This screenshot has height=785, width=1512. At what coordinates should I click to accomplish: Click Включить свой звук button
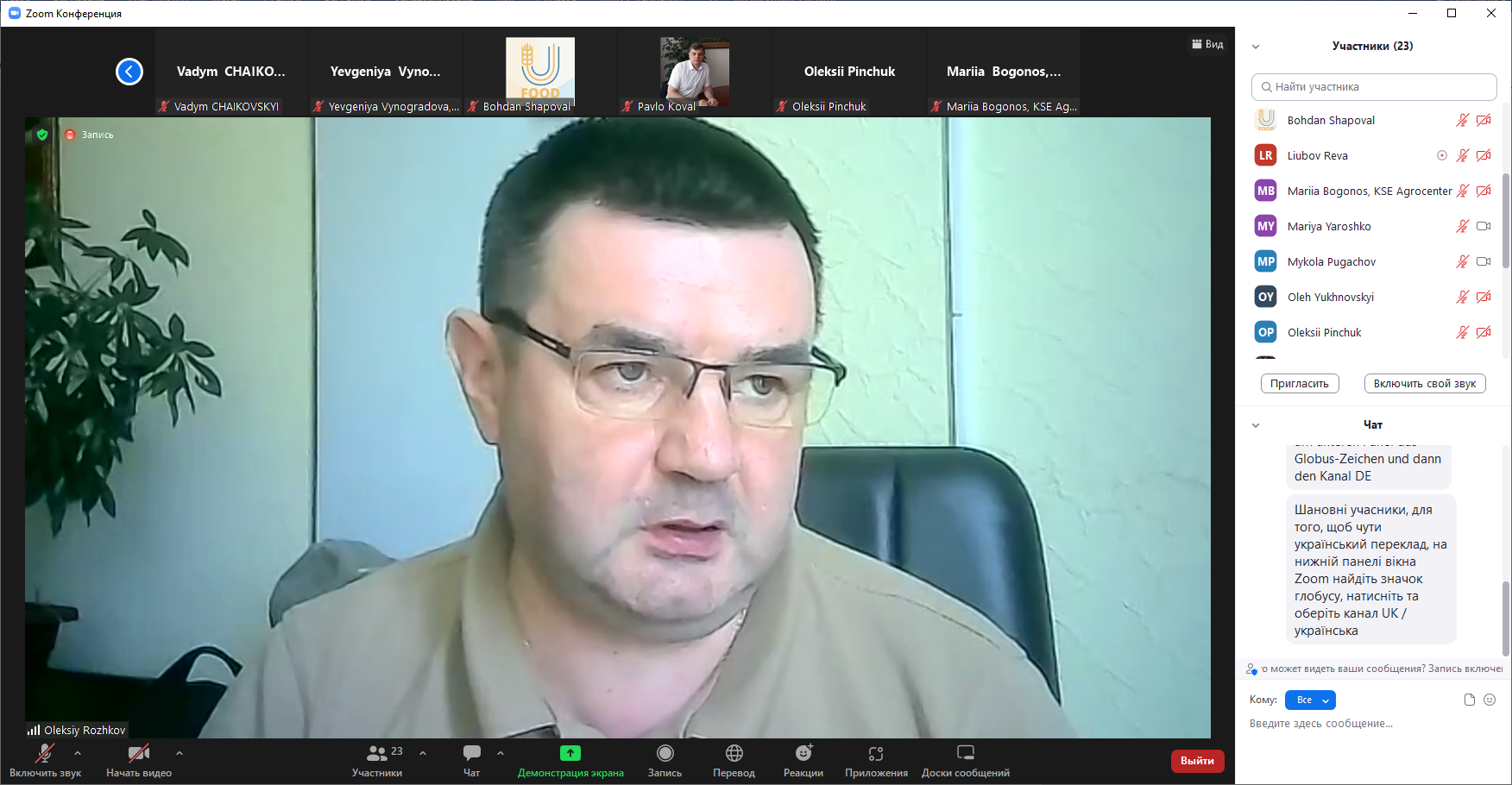pos(1425,384)
